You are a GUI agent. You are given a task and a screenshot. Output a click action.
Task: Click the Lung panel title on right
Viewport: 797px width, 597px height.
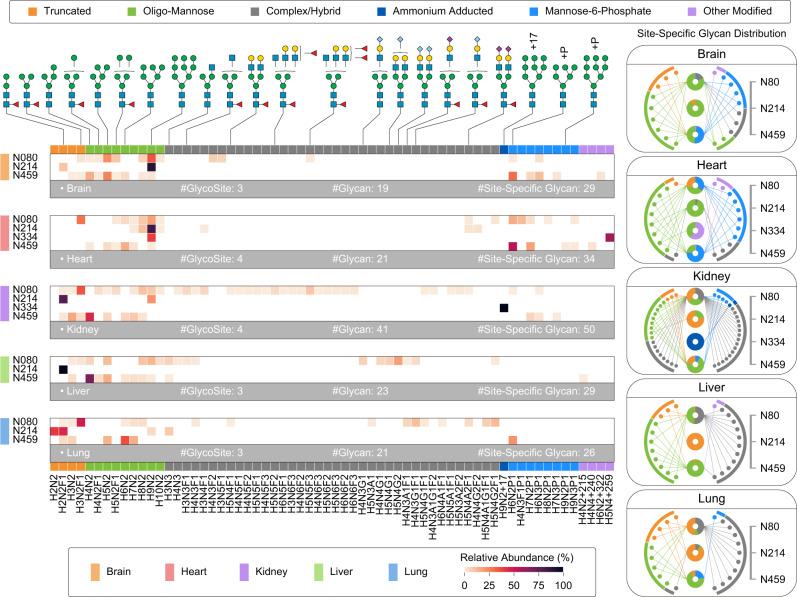pos(711,499)
